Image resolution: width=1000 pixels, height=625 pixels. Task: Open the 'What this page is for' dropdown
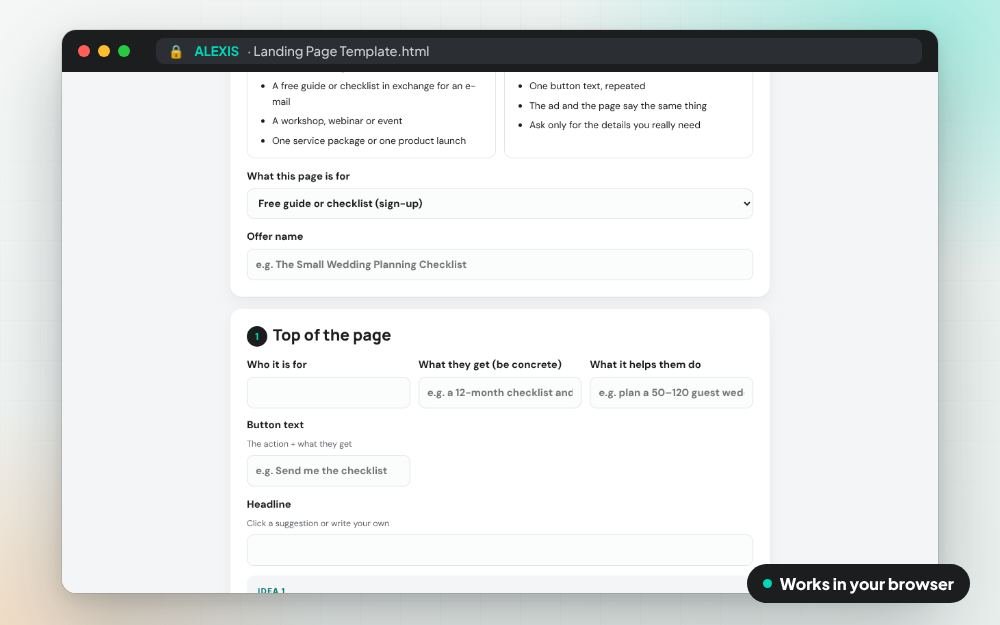point(499,203)
